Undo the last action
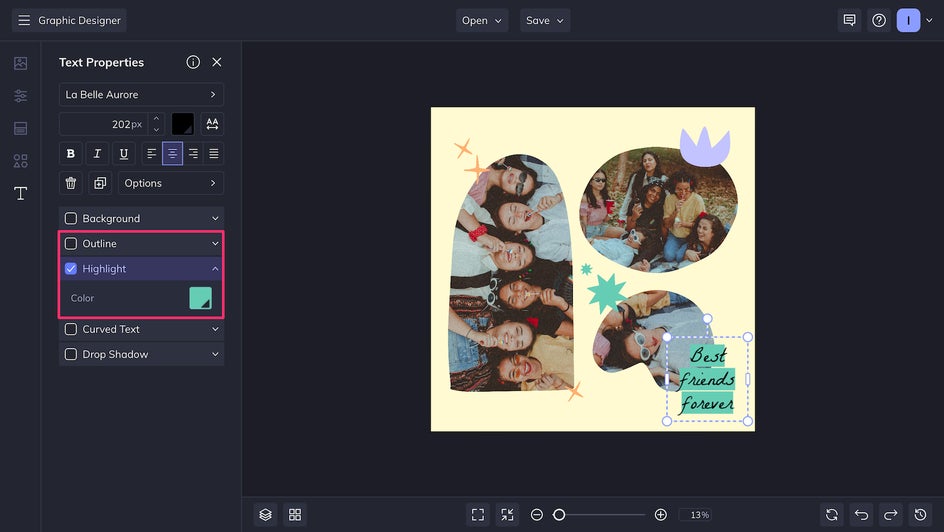 point(862,515)
